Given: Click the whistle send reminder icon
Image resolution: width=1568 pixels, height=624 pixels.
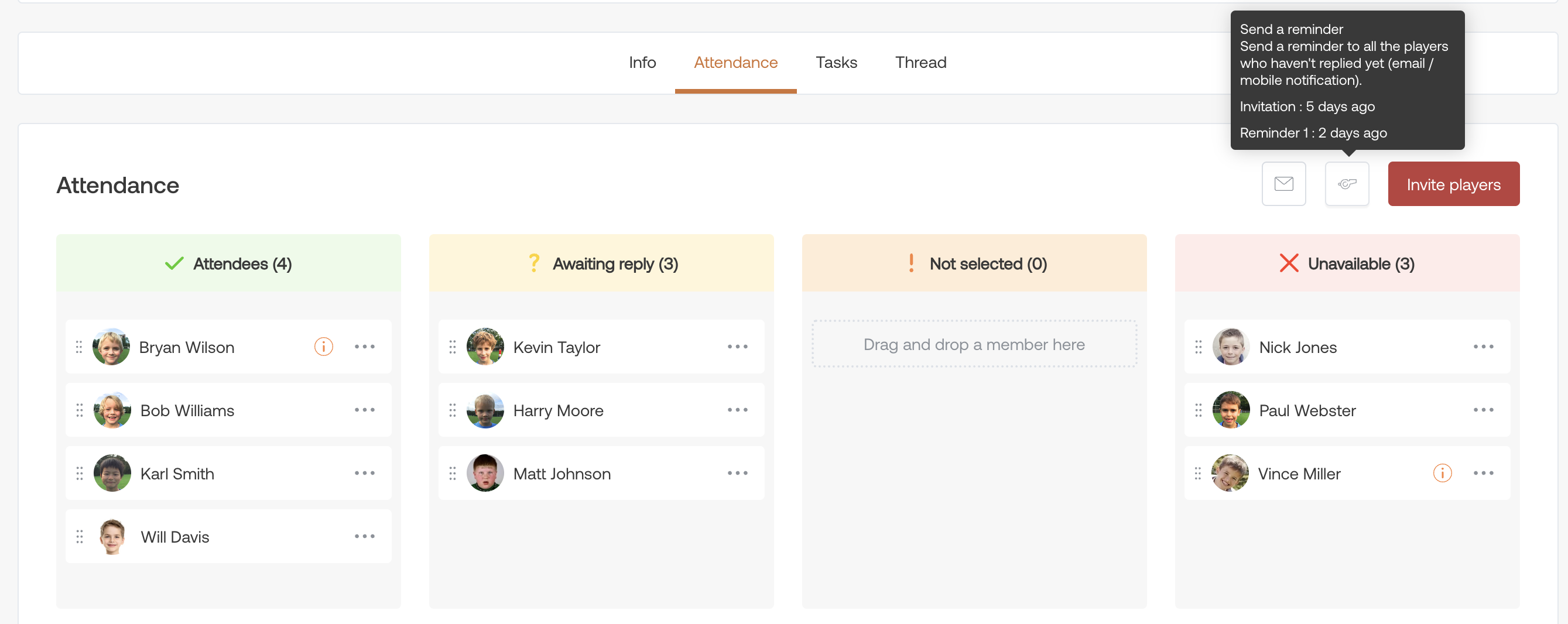Looking at the screenshot, I should (x=1347, y=184).
